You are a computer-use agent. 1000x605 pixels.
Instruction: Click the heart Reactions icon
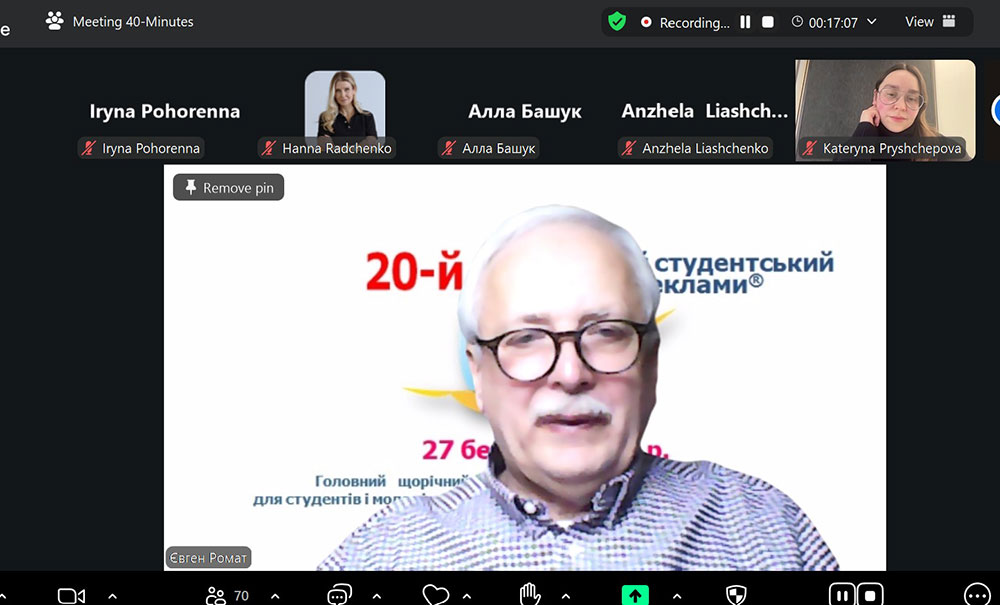(435, 595)
